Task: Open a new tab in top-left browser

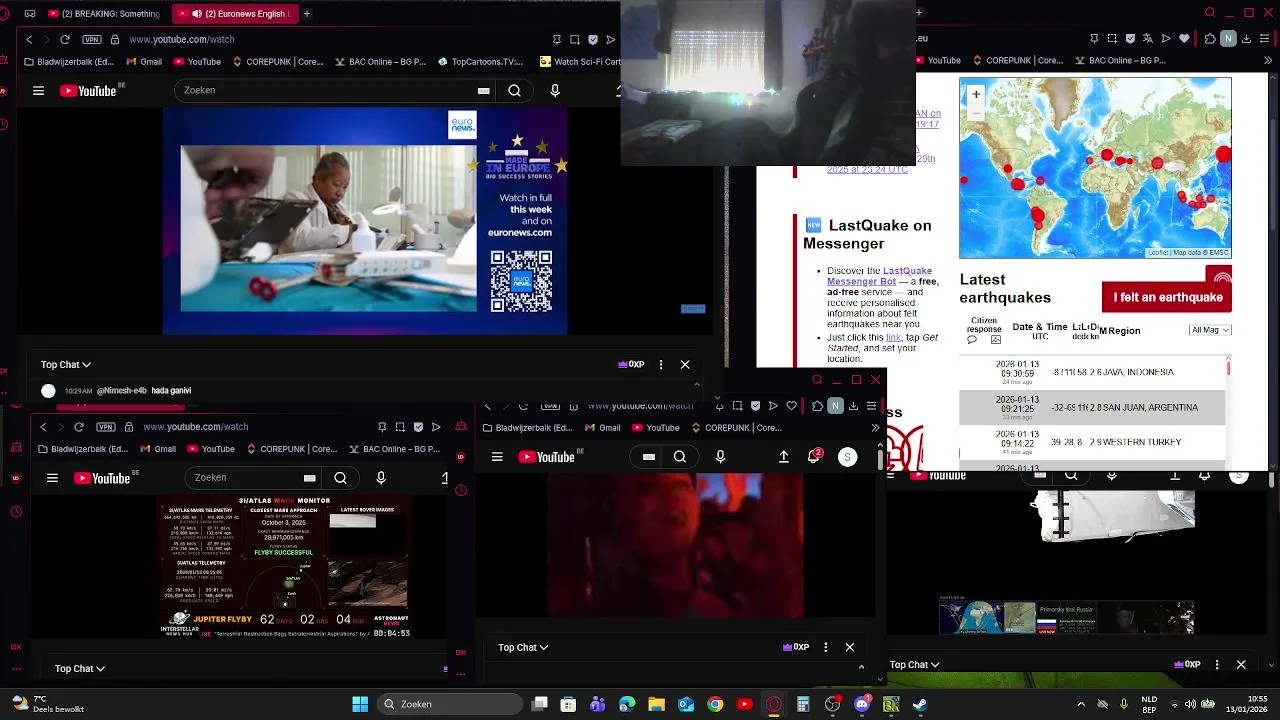Action: coord(307,14)
